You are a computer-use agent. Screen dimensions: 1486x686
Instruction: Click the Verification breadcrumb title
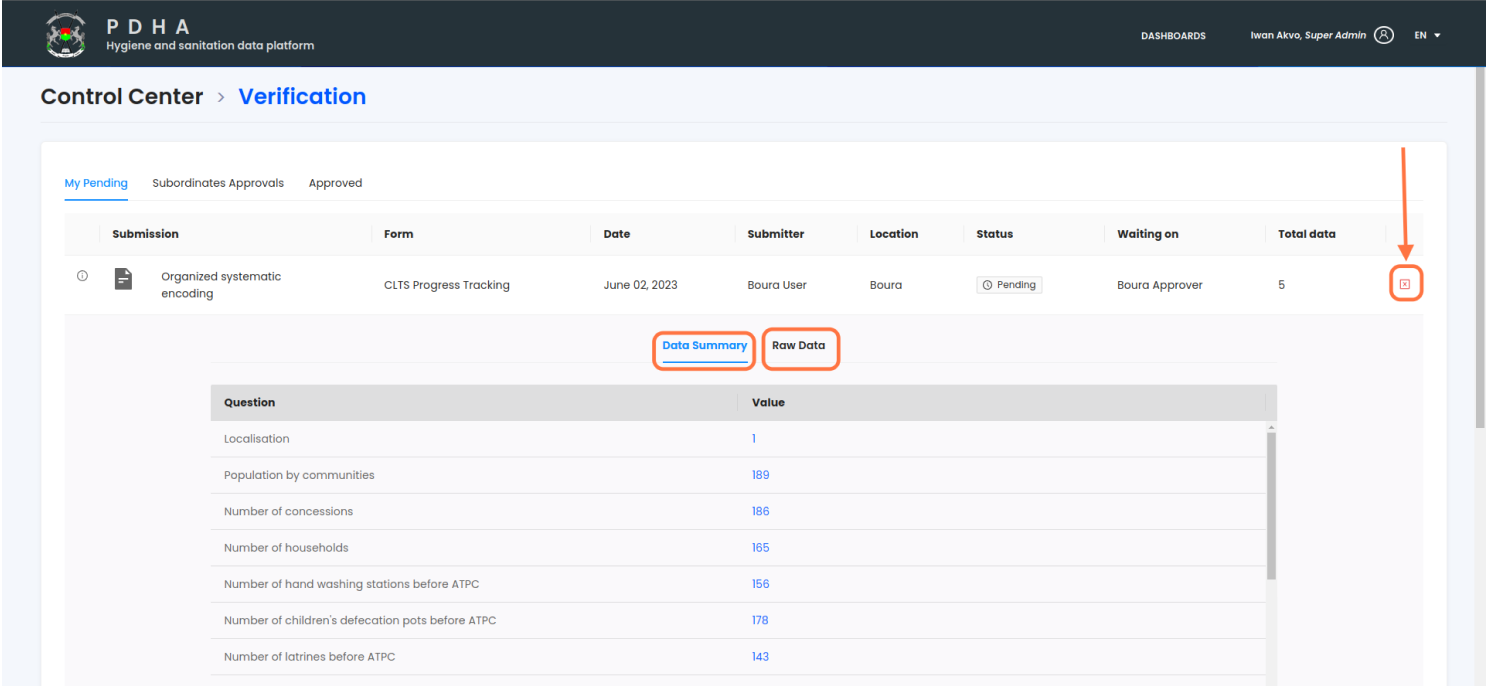coord(302,97)
